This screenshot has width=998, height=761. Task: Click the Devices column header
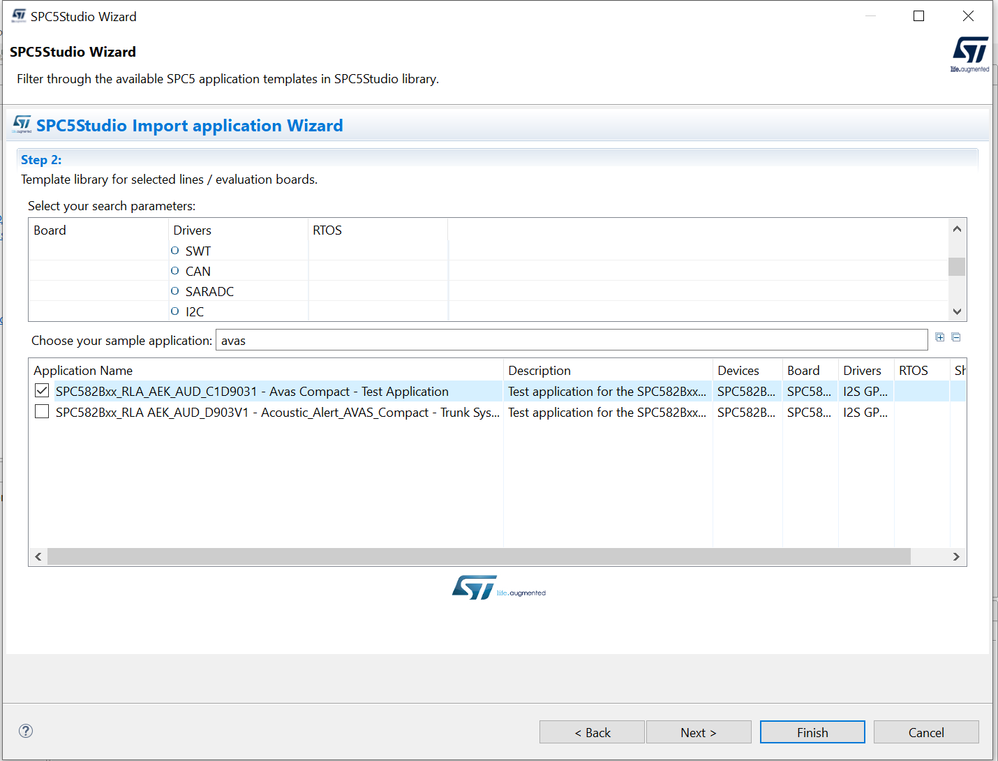point(747,370)
